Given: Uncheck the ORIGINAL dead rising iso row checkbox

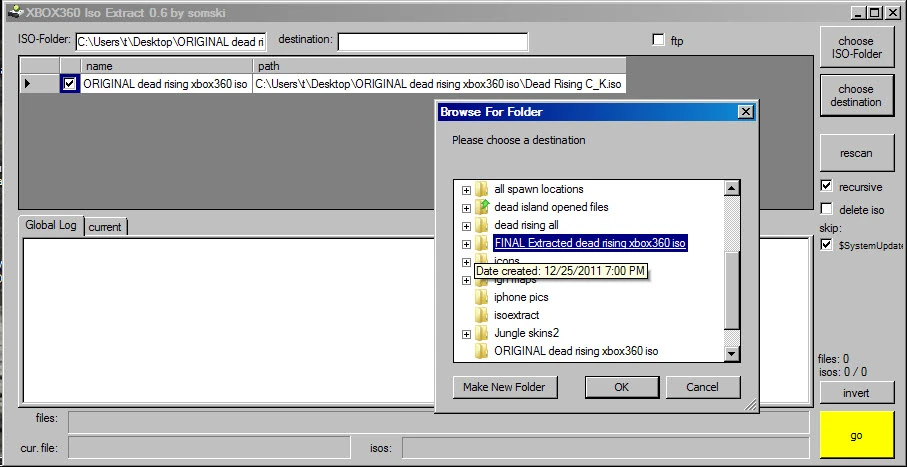Looking at the screenshot, I should click(69, 84).
